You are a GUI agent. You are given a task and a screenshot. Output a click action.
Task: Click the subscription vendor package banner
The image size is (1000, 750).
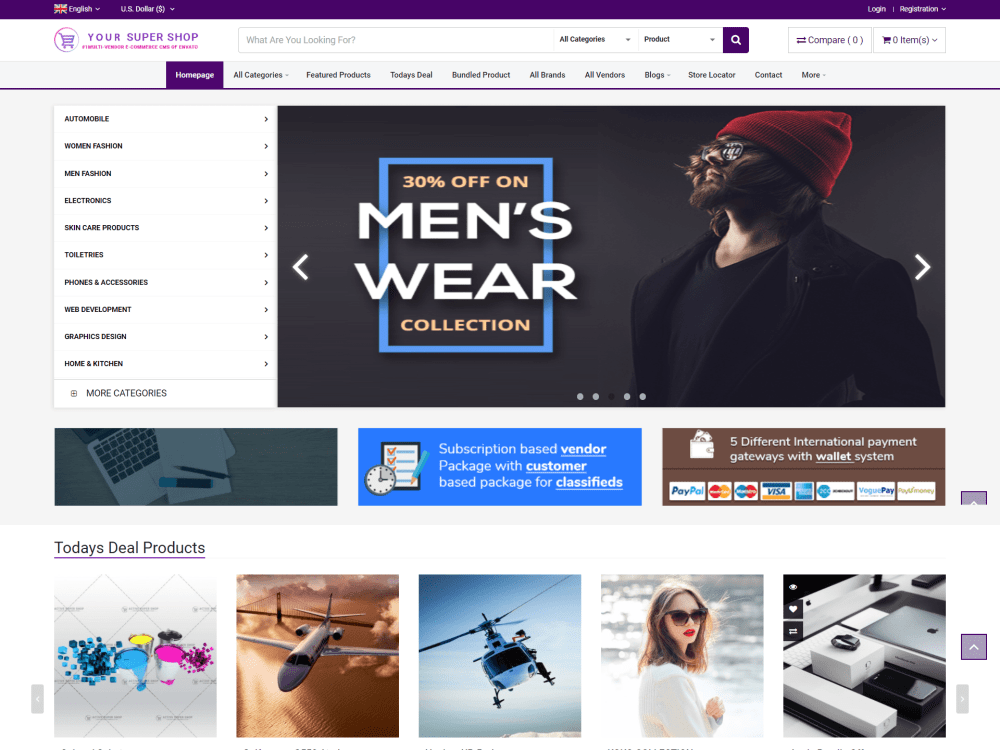(x=499, y=467)
